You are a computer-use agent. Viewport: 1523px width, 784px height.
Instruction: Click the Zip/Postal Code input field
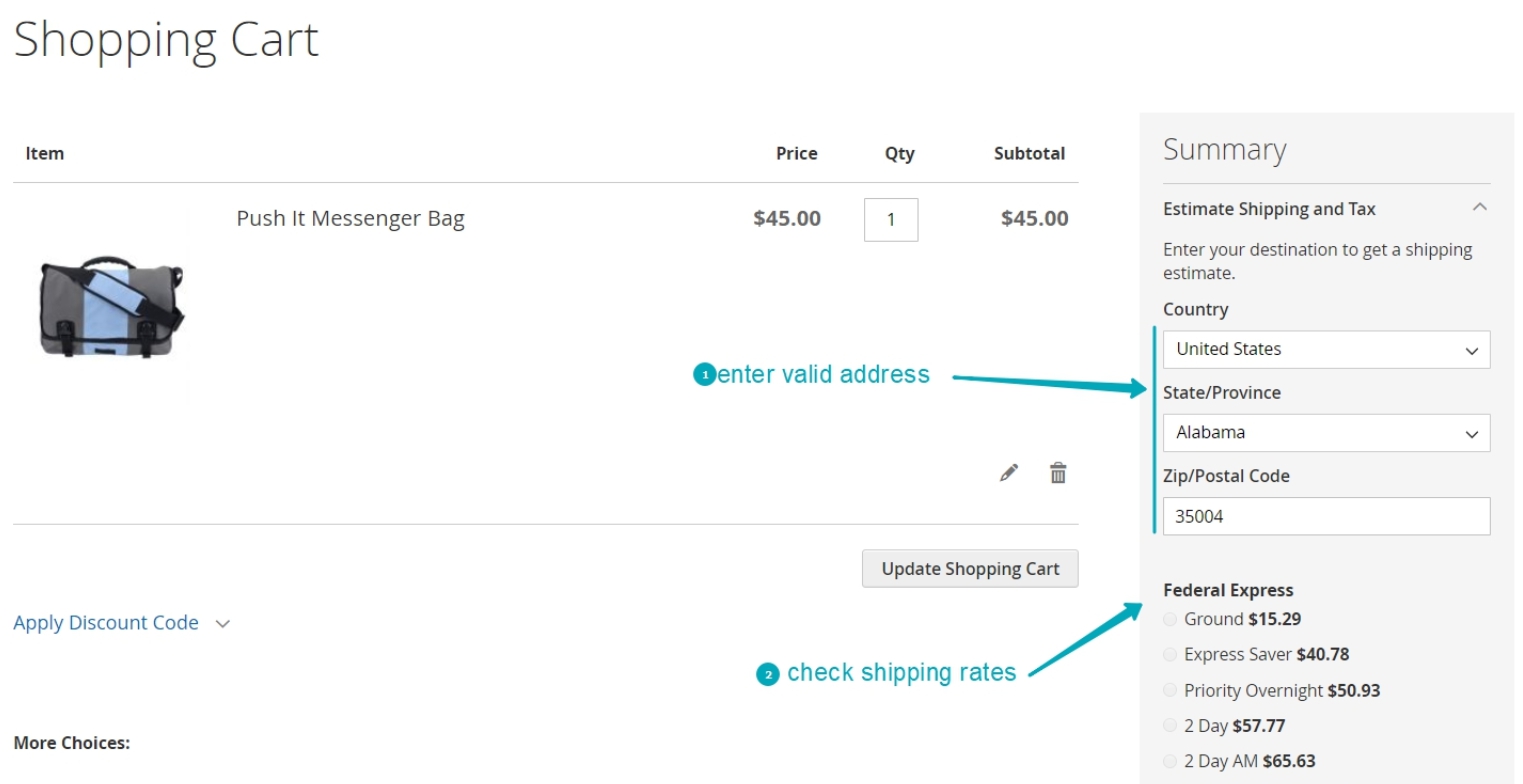coord(1326,516)
